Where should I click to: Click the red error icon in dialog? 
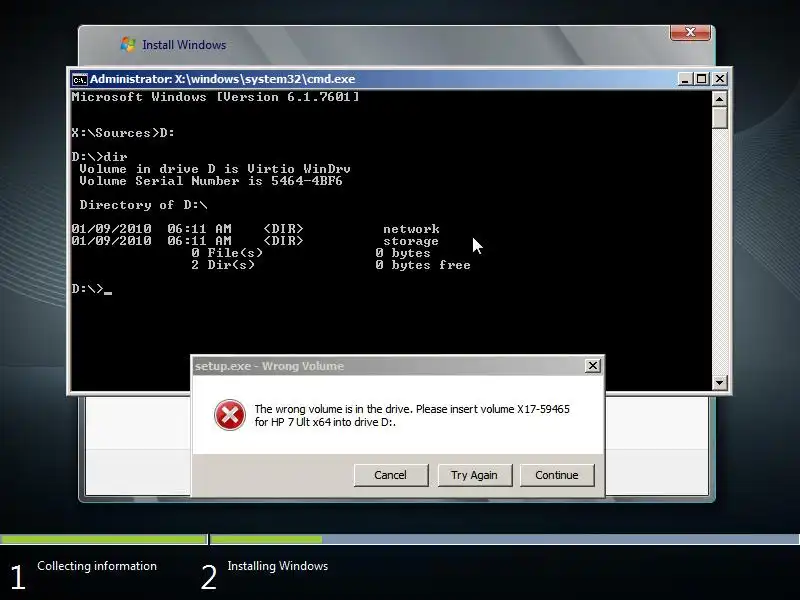230,415
